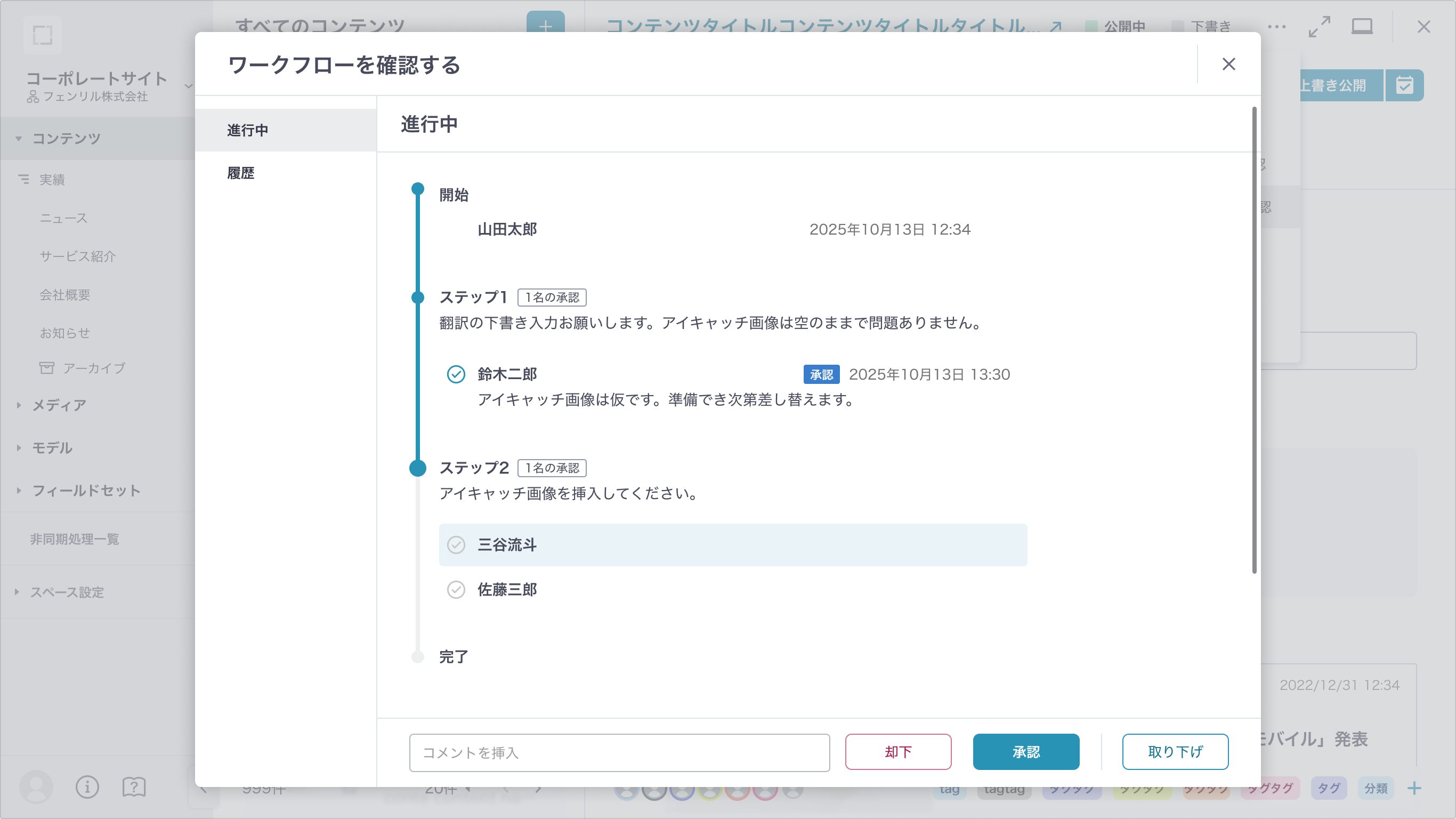Image resolution: width=1456 pixels, height=819 pixels.
Task: Click the check icon beside 佐藤三郎
Action: coord(456,590)
